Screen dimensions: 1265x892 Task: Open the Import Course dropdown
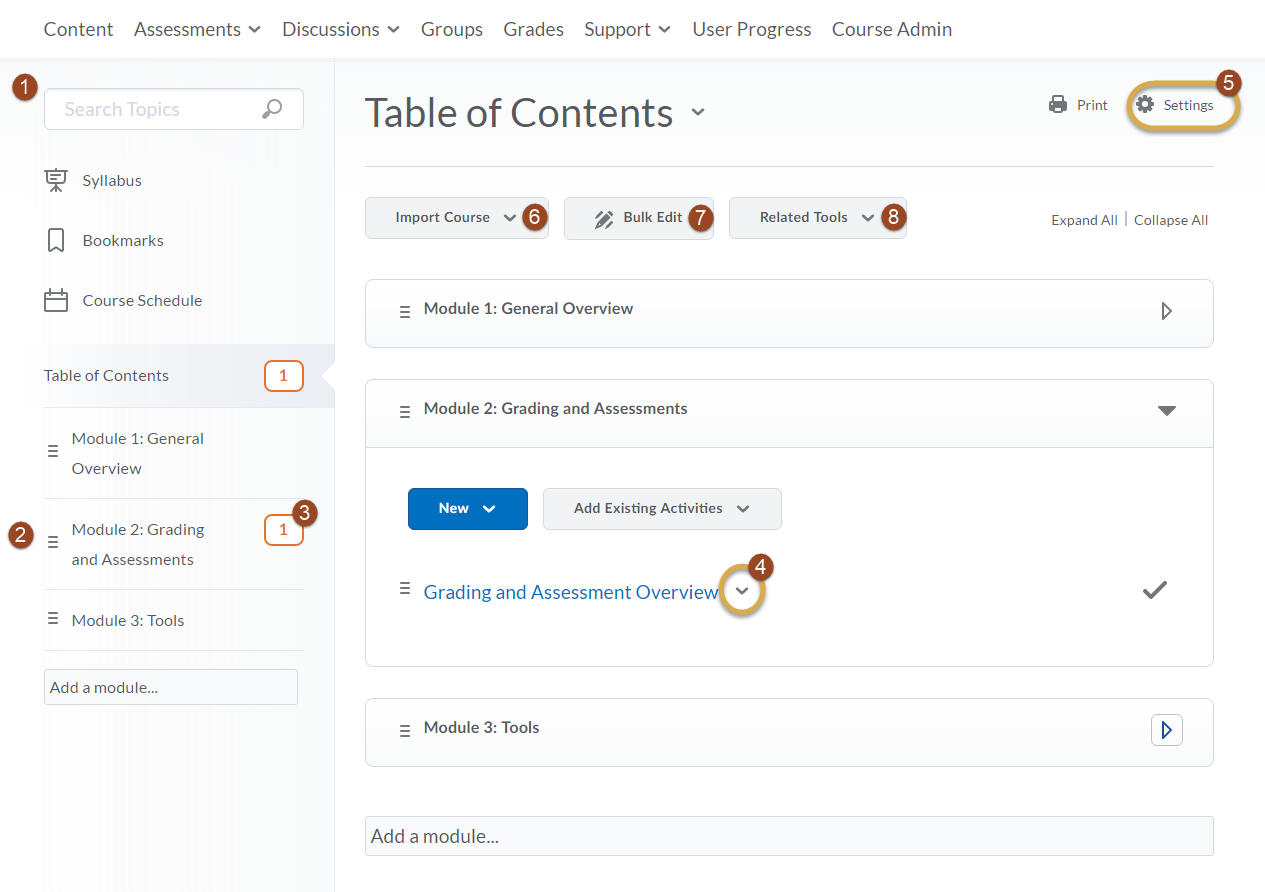(x=457, y=218)
